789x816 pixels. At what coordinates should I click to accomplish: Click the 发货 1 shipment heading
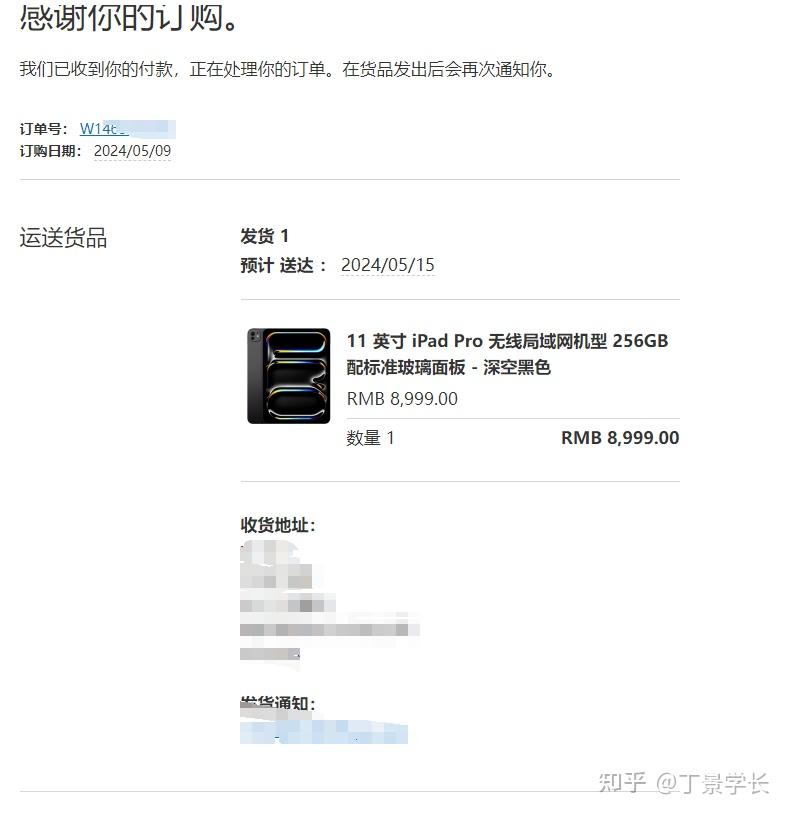click(264, 236)
